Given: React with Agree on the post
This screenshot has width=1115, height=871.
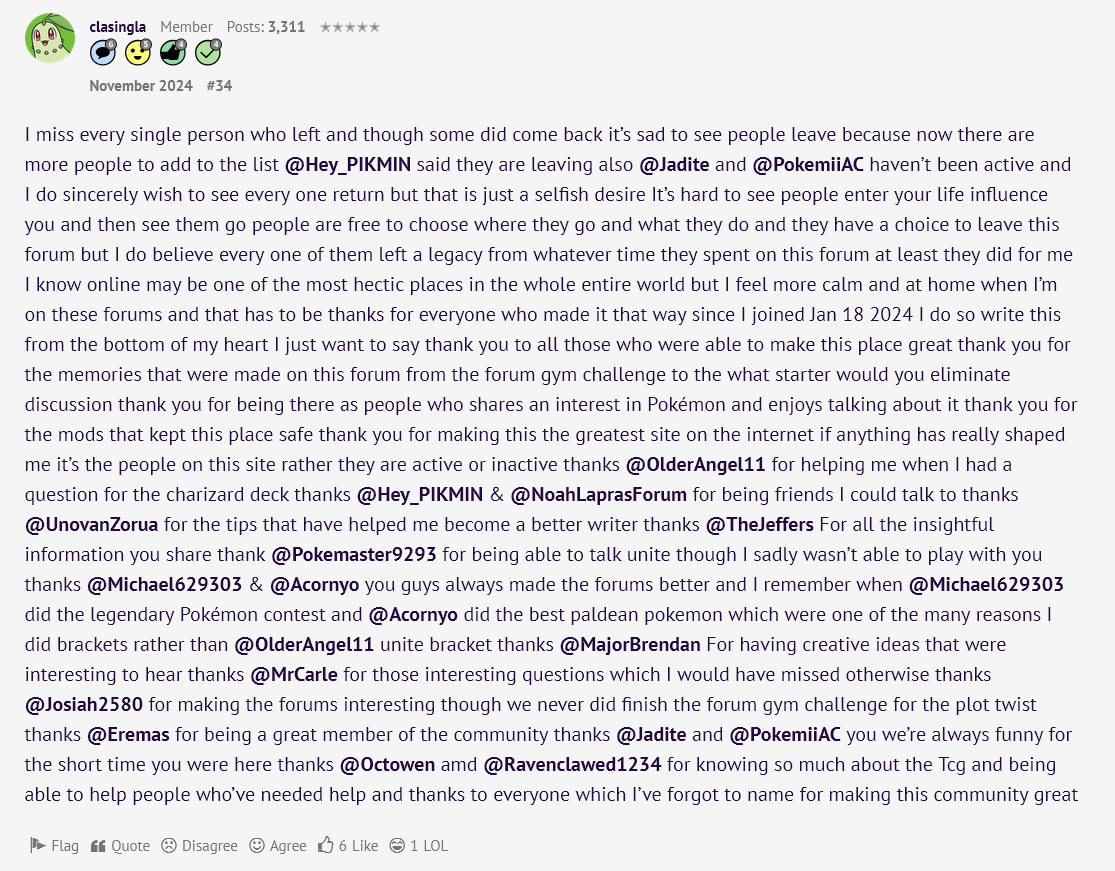Looking at the screenshot, I should click(277, 845).
